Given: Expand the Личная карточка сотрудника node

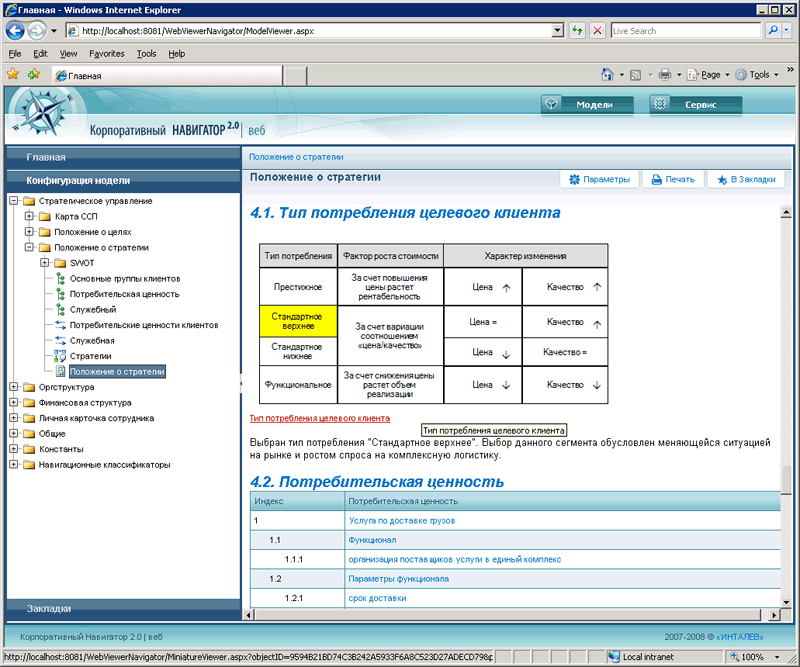Looking at the screenshot, I should (x=14, y=417).
